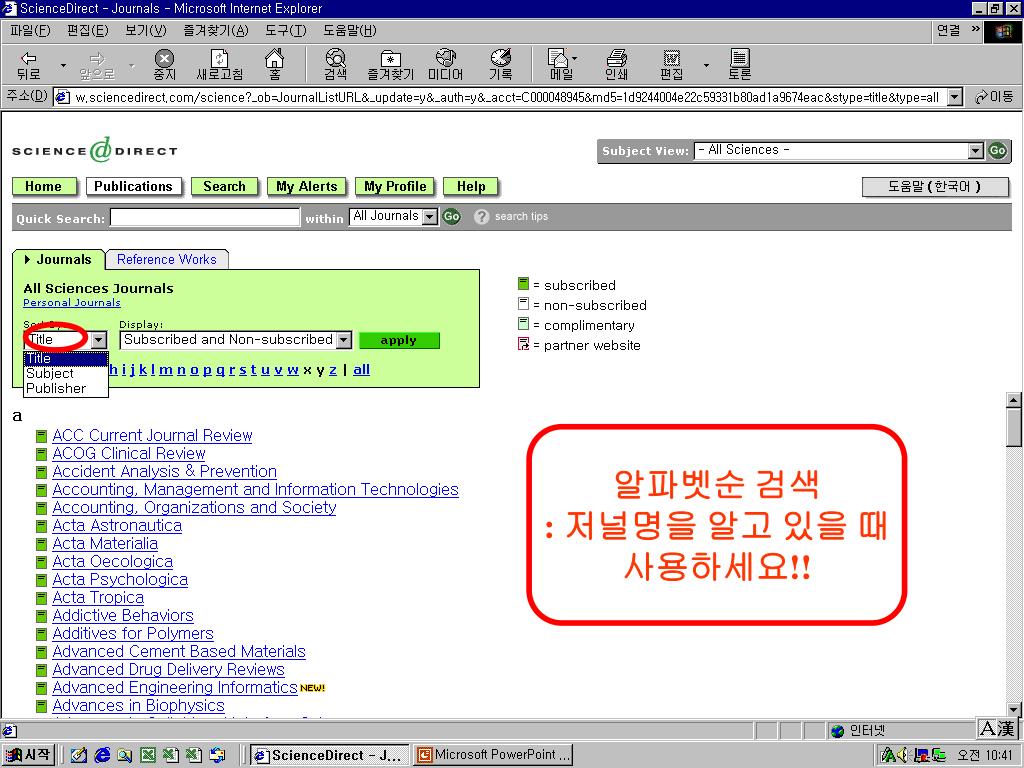Image resolution: width=1024 pixels, height=768 pixels.
Task: Click the My Profile navigation button
Action: pyautogui.click(x=395, y=187)
